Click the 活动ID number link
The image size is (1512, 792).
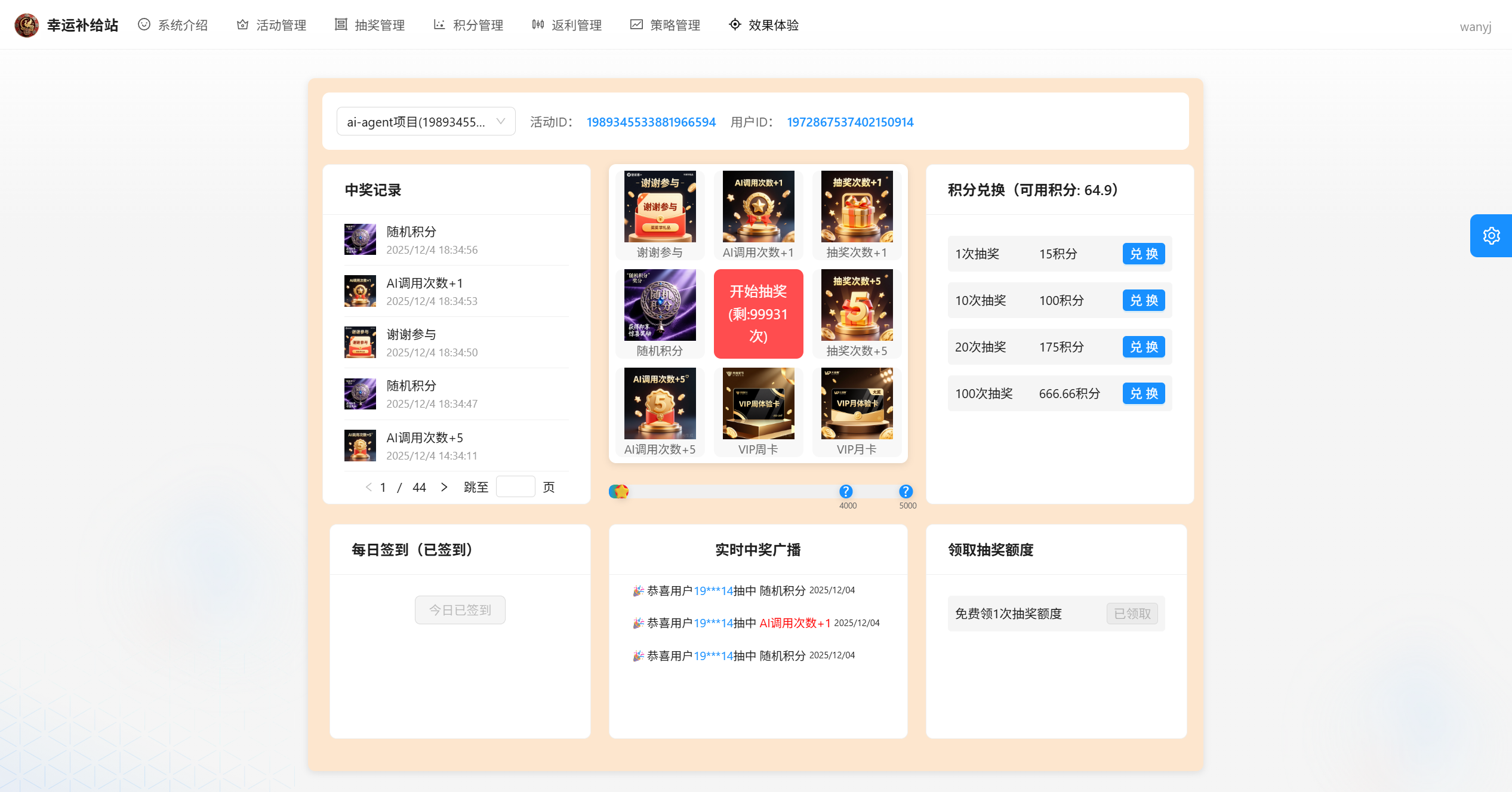[x=651, y=122]
